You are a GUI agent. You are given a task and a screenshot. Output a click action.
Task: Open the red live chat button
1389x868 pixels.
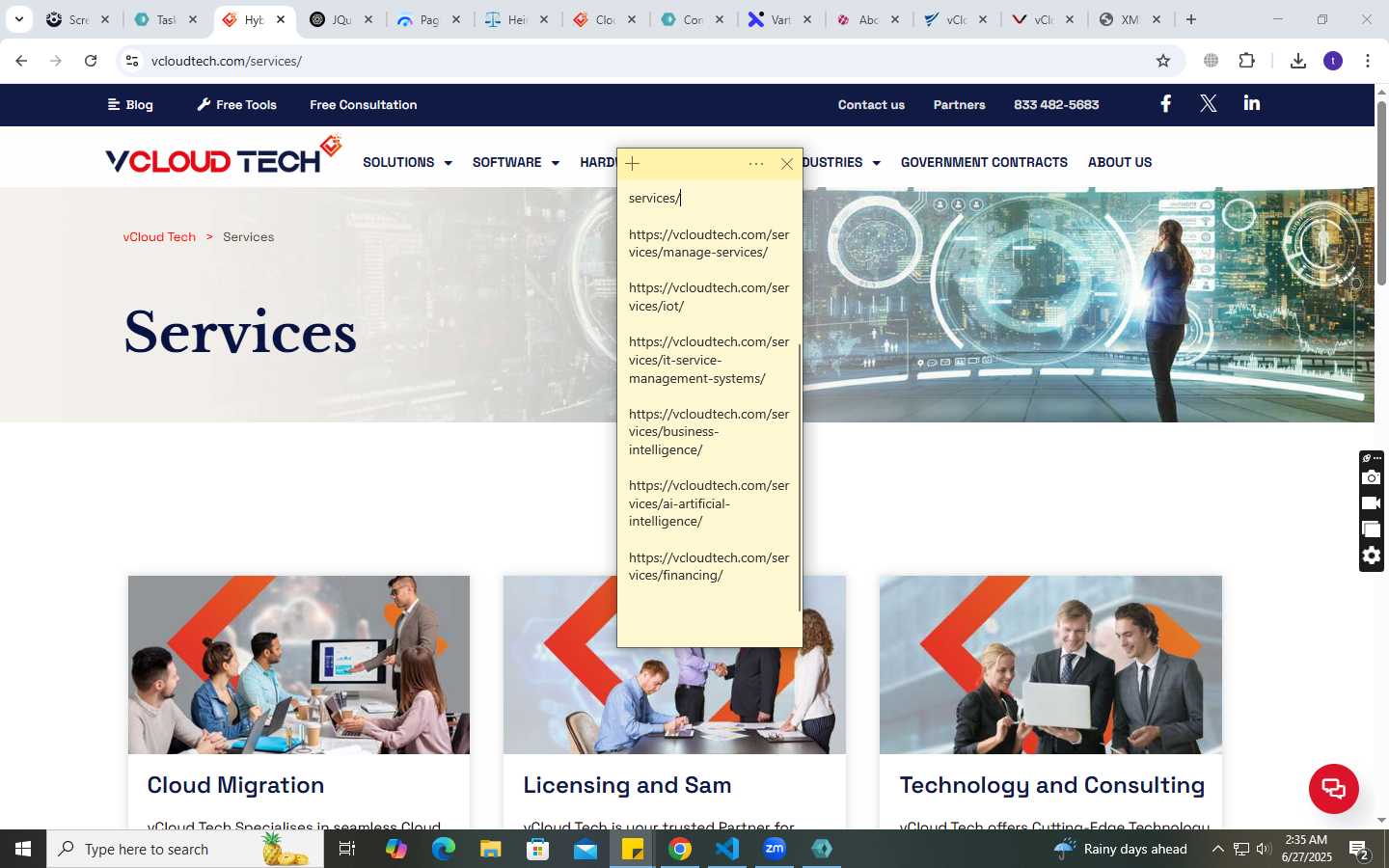tap(1334, 788)
